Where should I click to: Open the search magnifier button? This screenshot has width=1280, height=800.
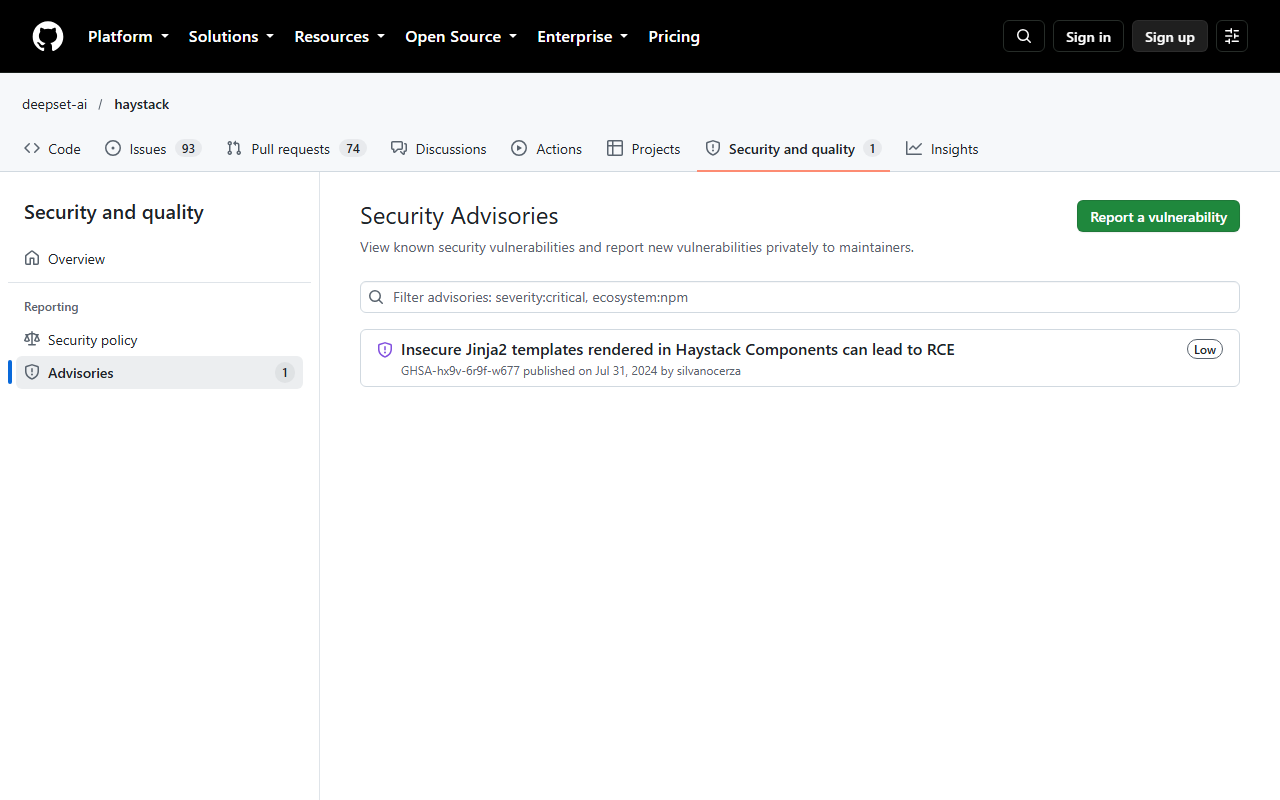(1024, 36)
